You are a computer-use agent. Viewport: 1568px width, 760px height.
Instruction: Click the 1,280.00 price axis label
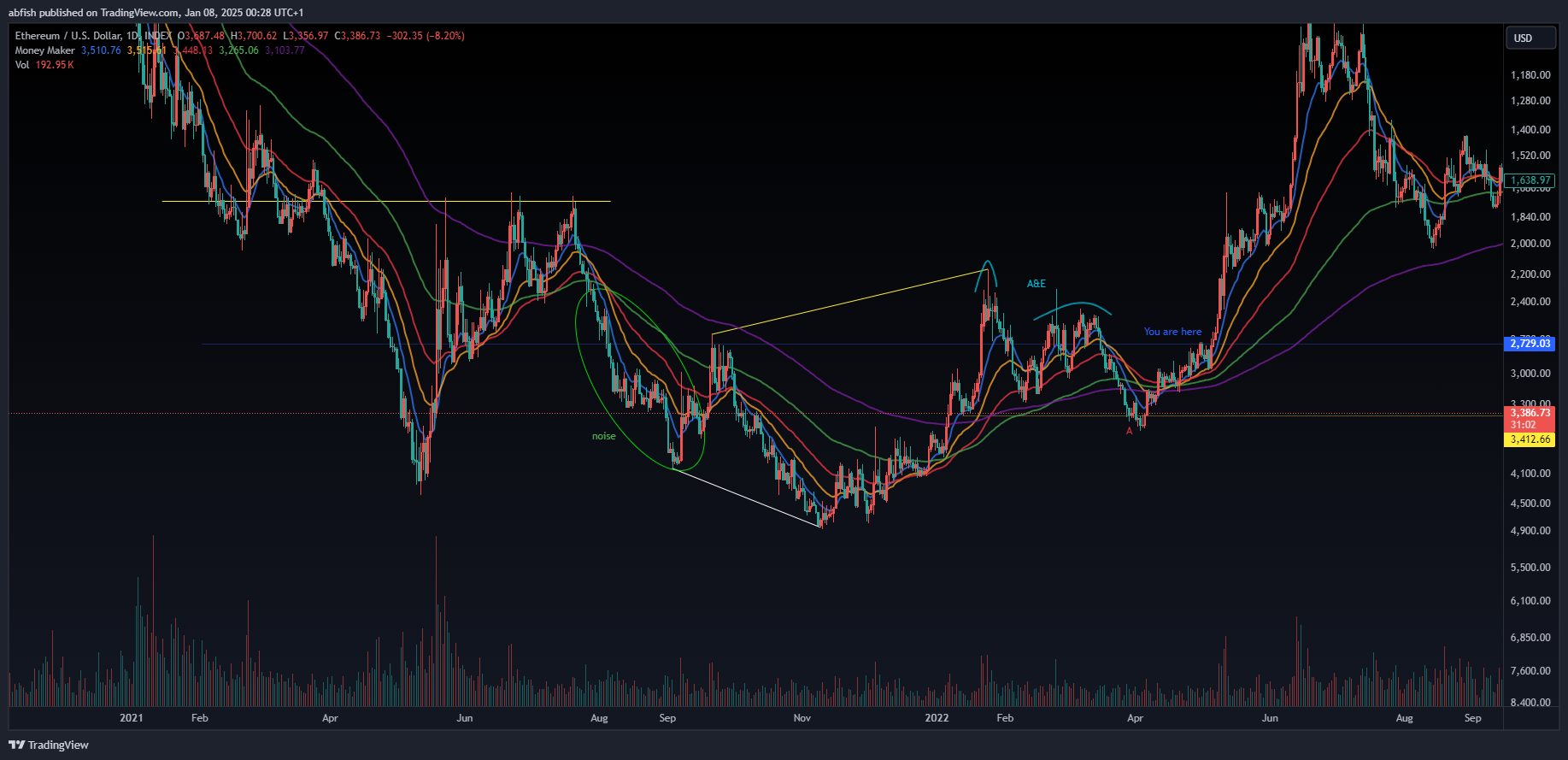pyautogui.click(x=1530, y=101)
